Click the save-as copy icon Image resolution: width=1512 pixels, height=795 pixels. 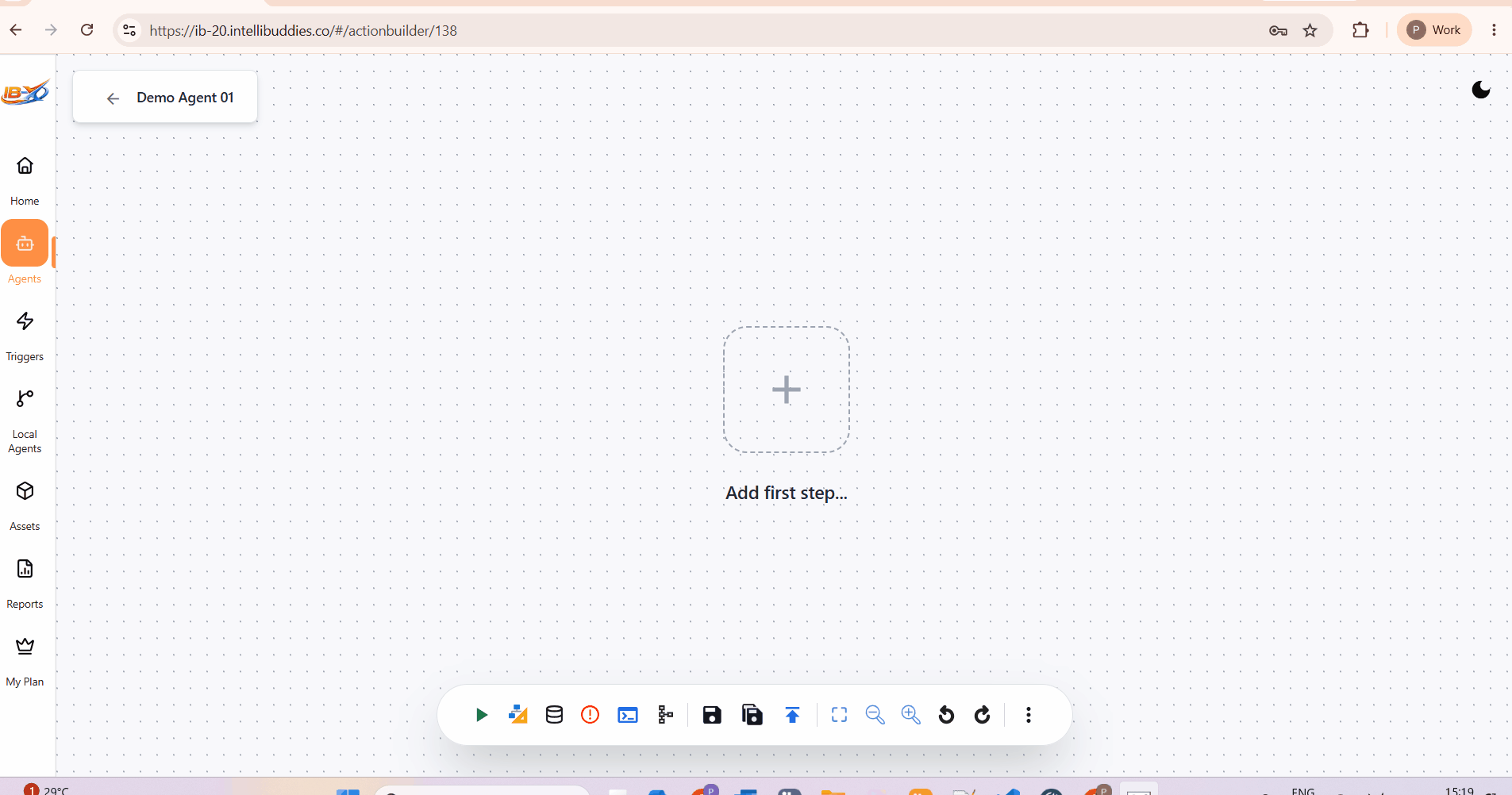coord(752,715)
